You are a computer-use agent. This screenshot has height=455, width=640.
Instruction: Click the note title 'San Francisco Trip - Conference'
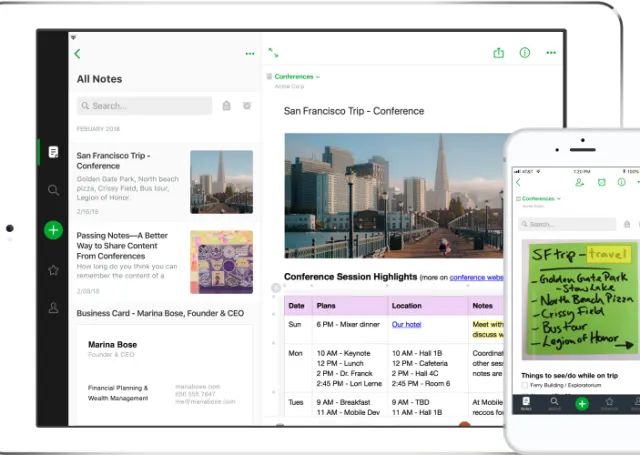pos(354,111)
